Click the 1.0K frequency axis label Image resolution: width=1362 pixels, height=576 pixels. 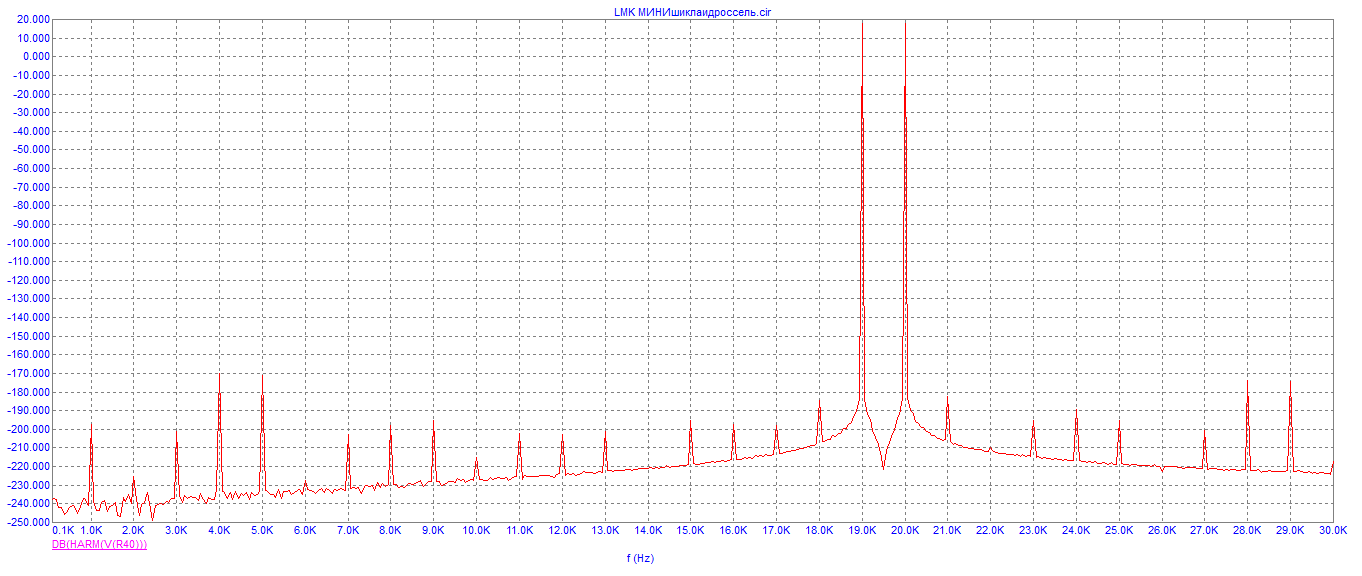point(91,530)
